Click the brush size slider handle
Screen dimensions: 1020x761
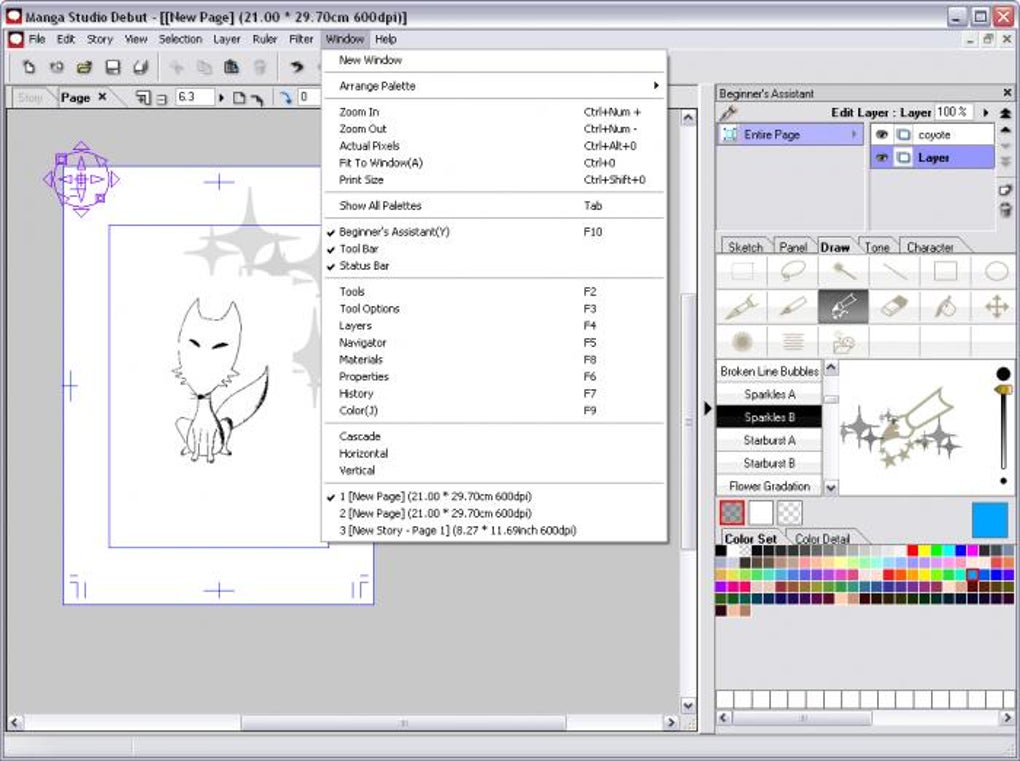pos(1003,390)
